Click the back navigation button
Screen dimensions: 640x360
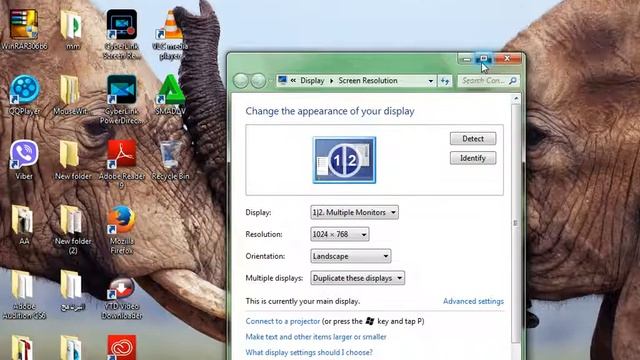(241, 81)
